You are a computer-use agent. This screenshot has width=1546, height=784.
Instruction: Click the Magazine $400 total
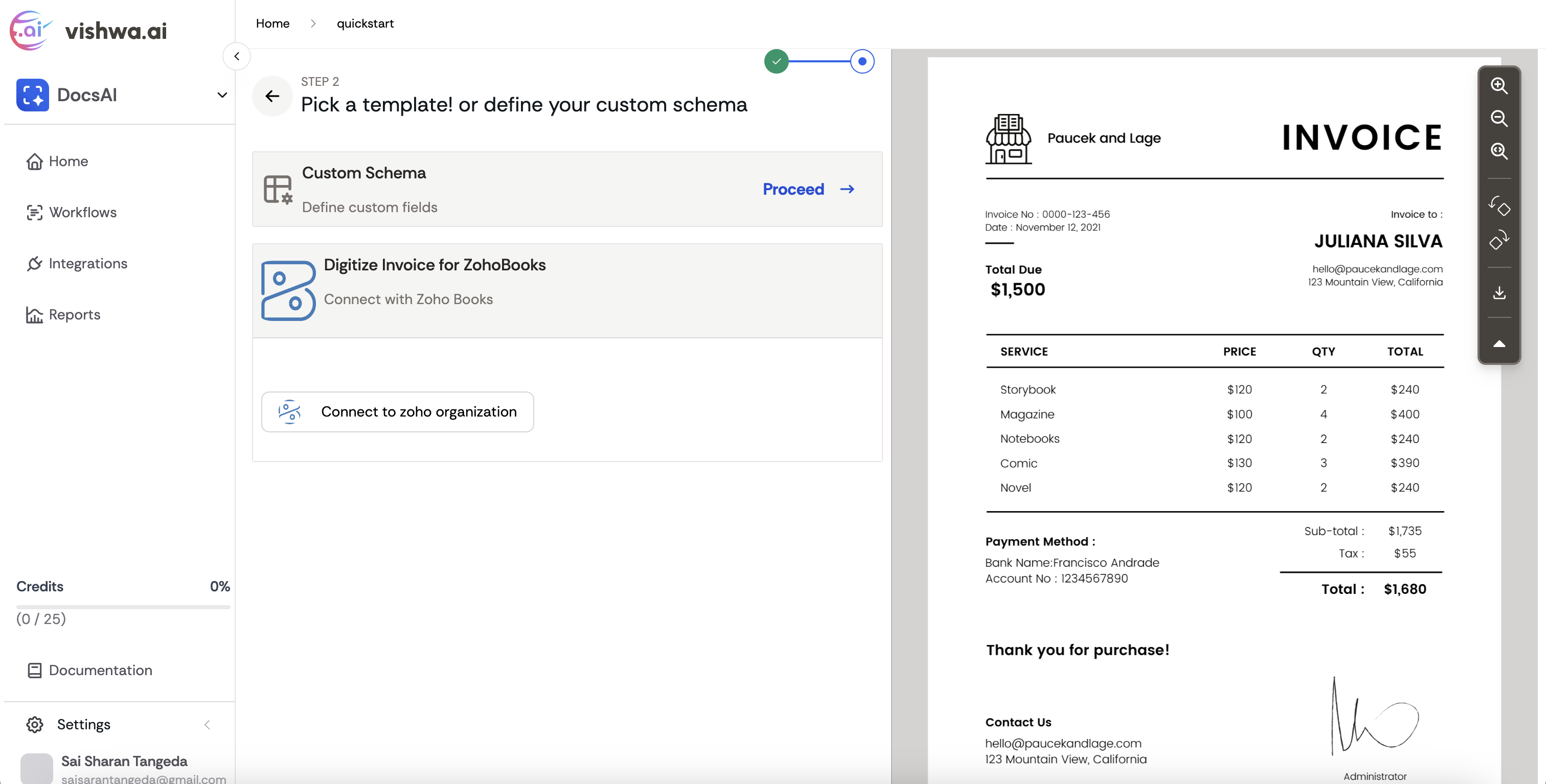1404,414
